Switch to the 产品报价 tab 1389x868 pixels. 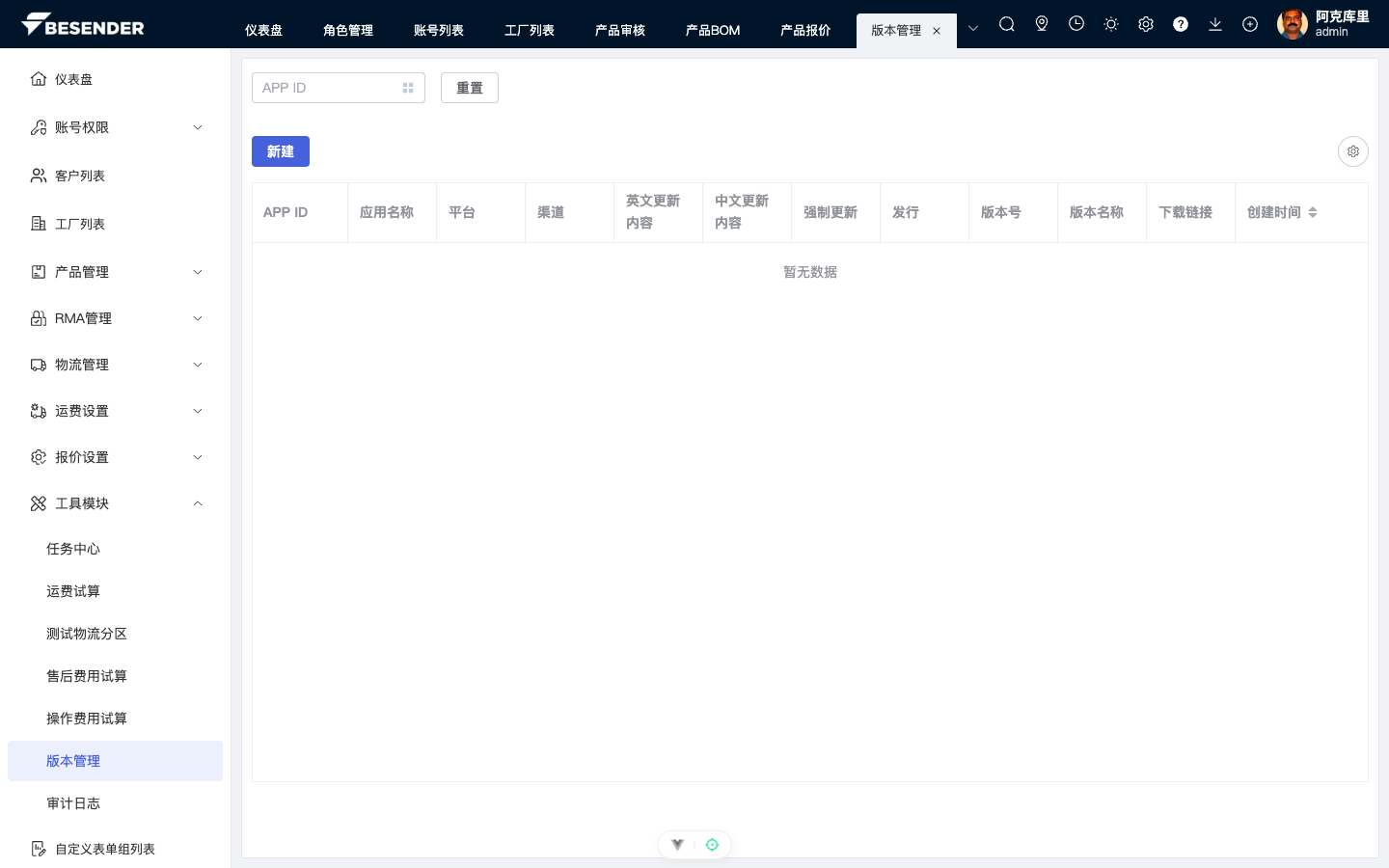[x=805, y=31]
